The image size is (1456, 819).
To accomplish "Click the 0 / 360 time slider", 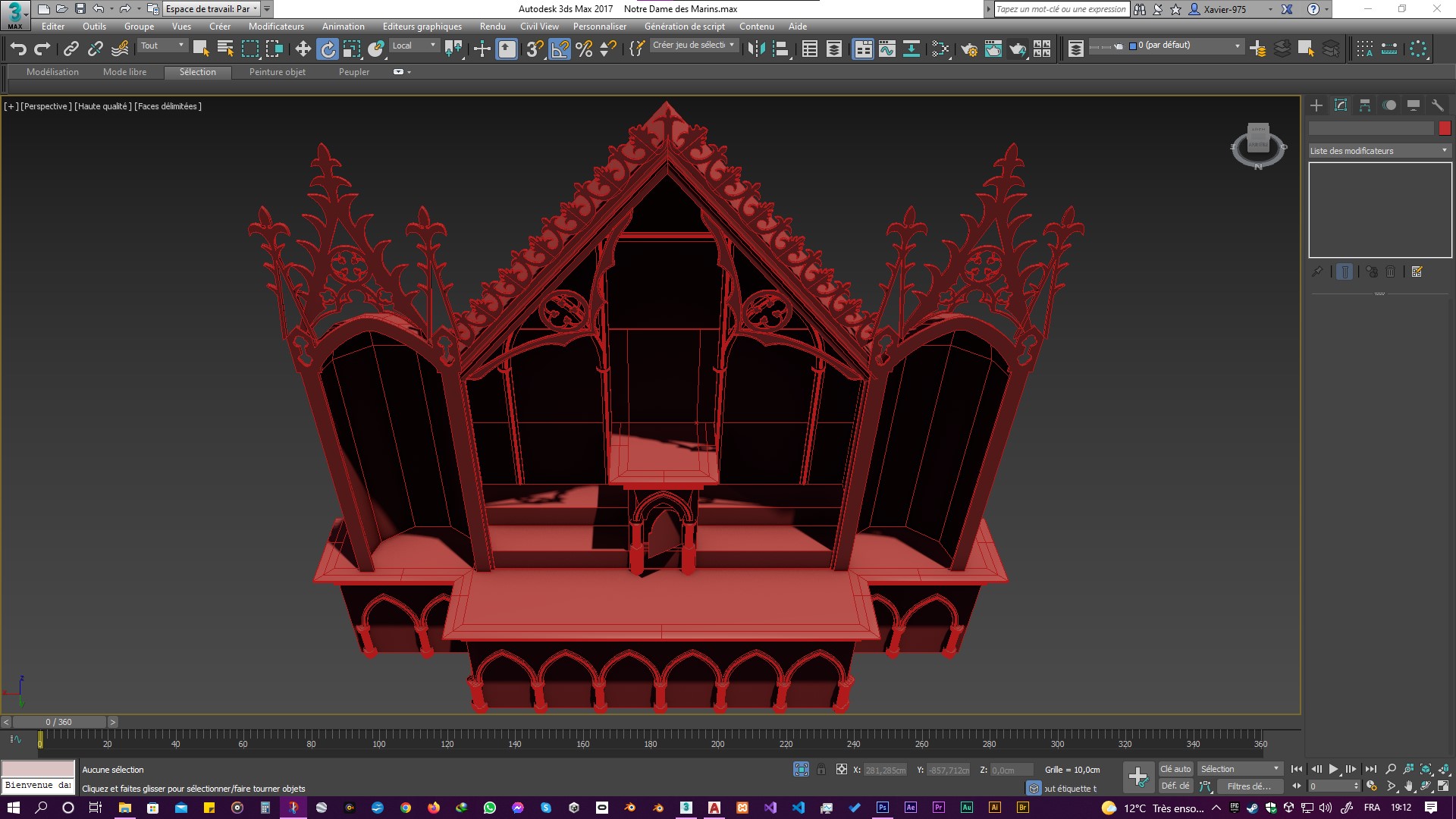I will click(59, 722).
